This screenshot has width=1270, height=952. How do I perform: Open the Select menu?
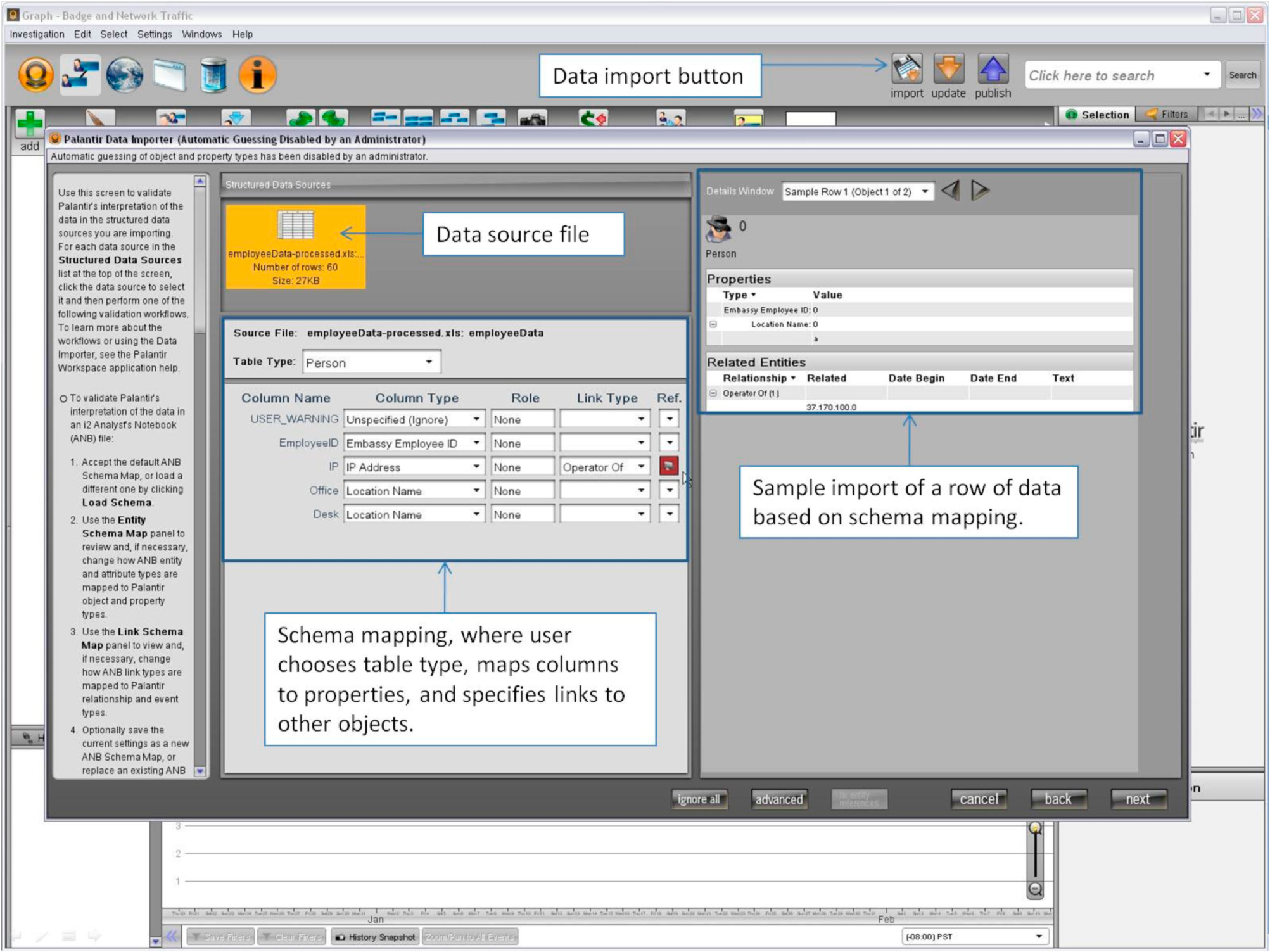coord(114,34)
